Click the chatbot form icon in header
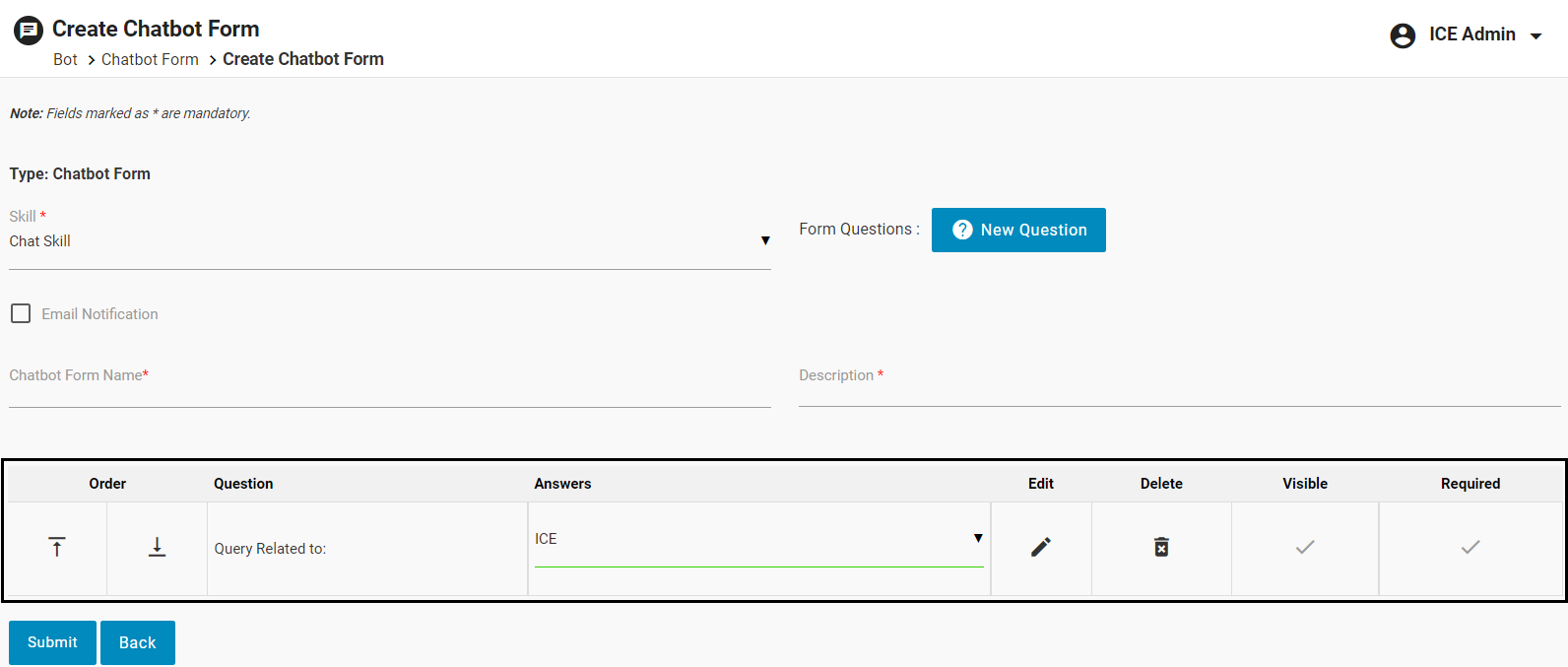 point(29,31)
